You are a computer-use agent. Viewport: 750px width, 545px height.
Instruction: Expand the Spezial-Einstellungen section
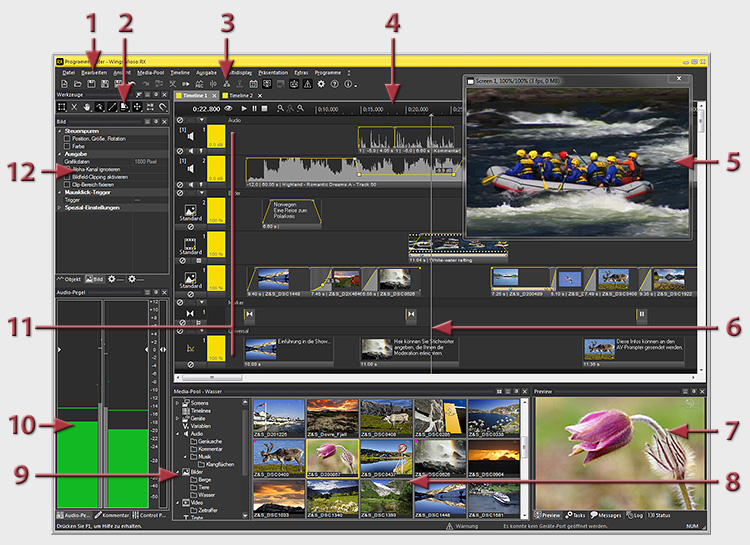click(61, 207)
